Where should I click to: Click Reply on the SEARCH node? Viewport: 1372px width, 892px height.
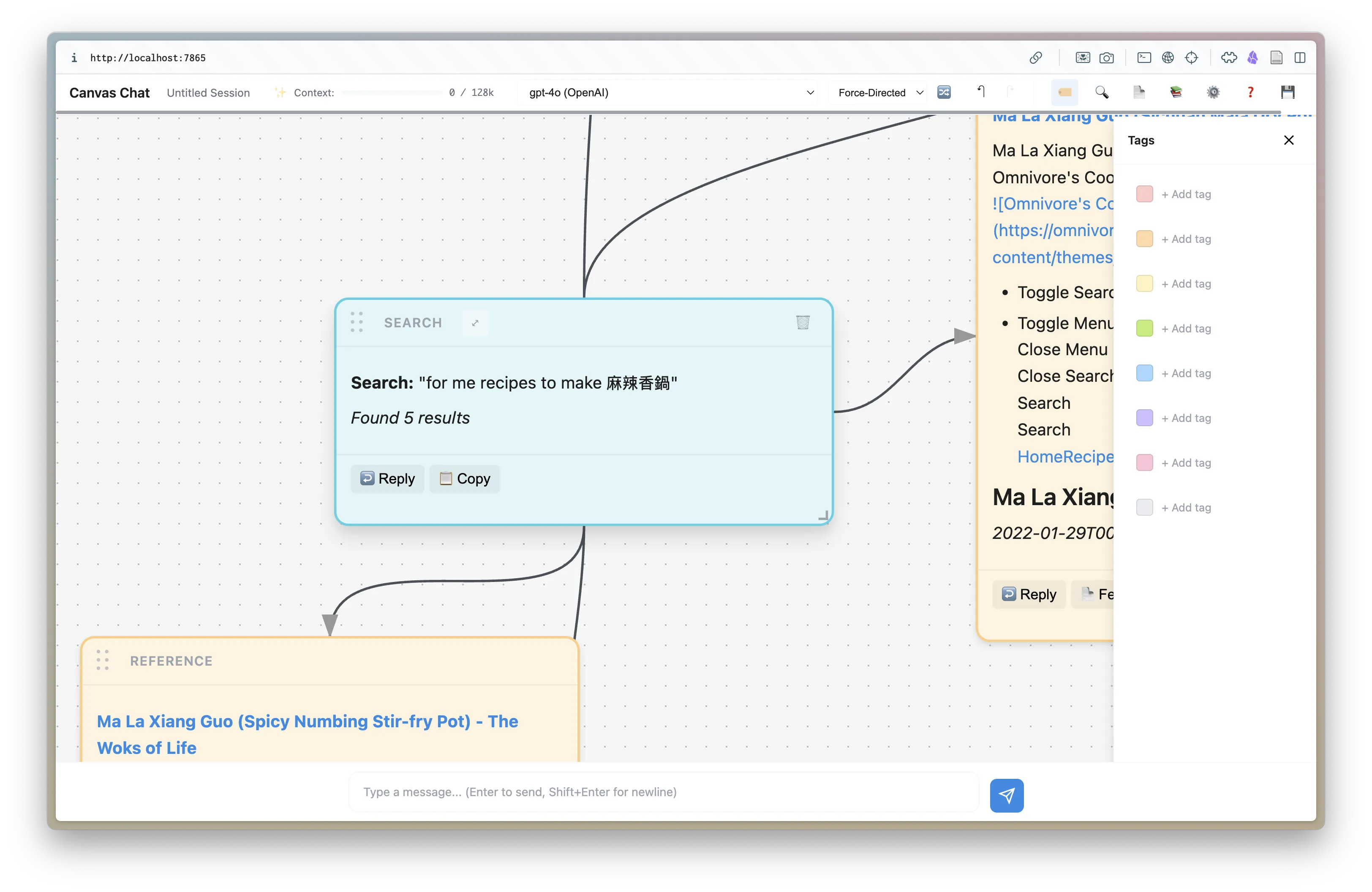(387, 478)
